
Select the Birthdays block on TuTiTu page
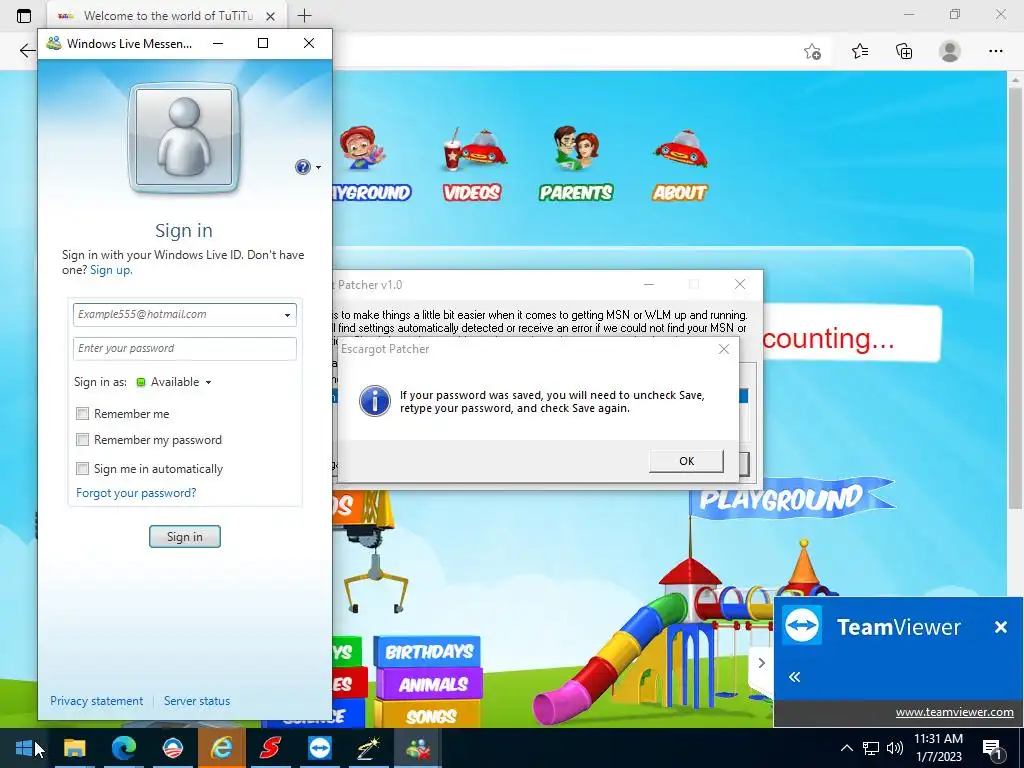428,652
